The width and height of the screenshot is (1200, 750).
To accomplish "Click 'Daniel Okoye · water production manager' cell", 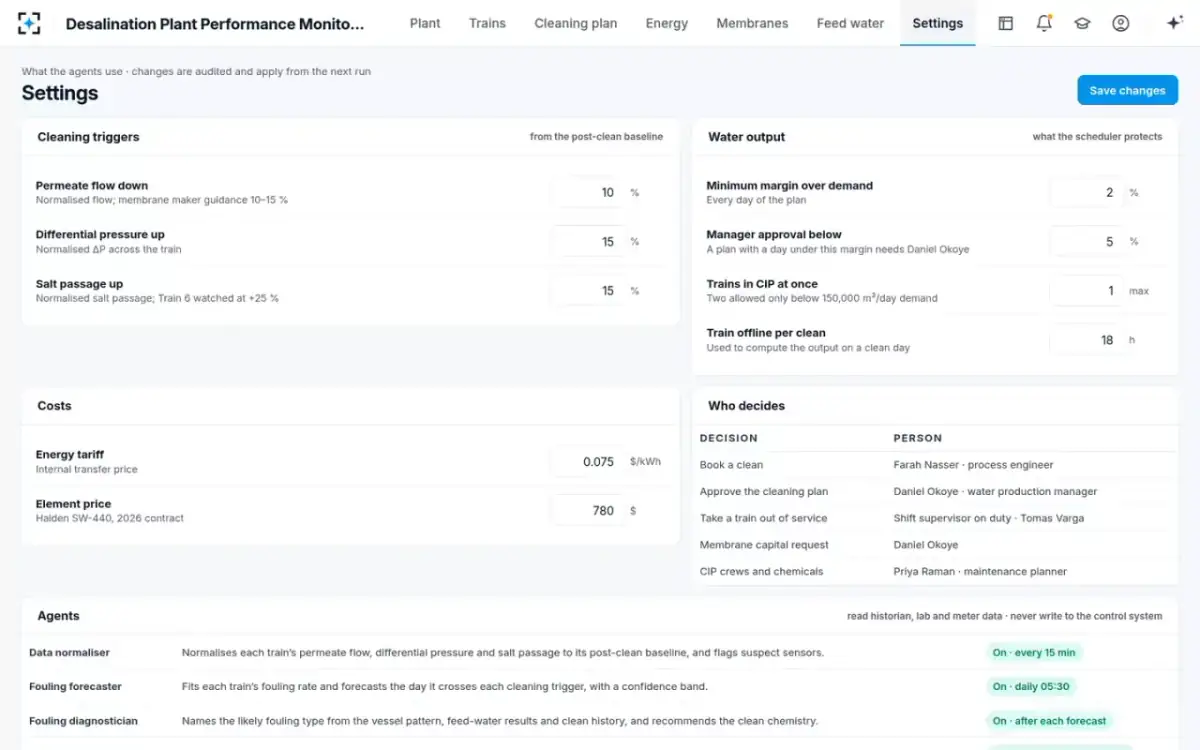I will point(995,492).
